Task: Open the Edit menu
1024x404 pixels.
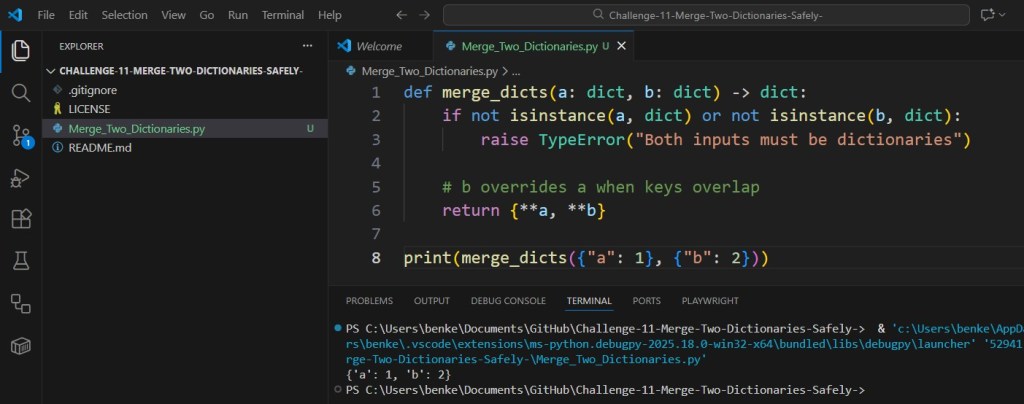Action: [78, 15]
